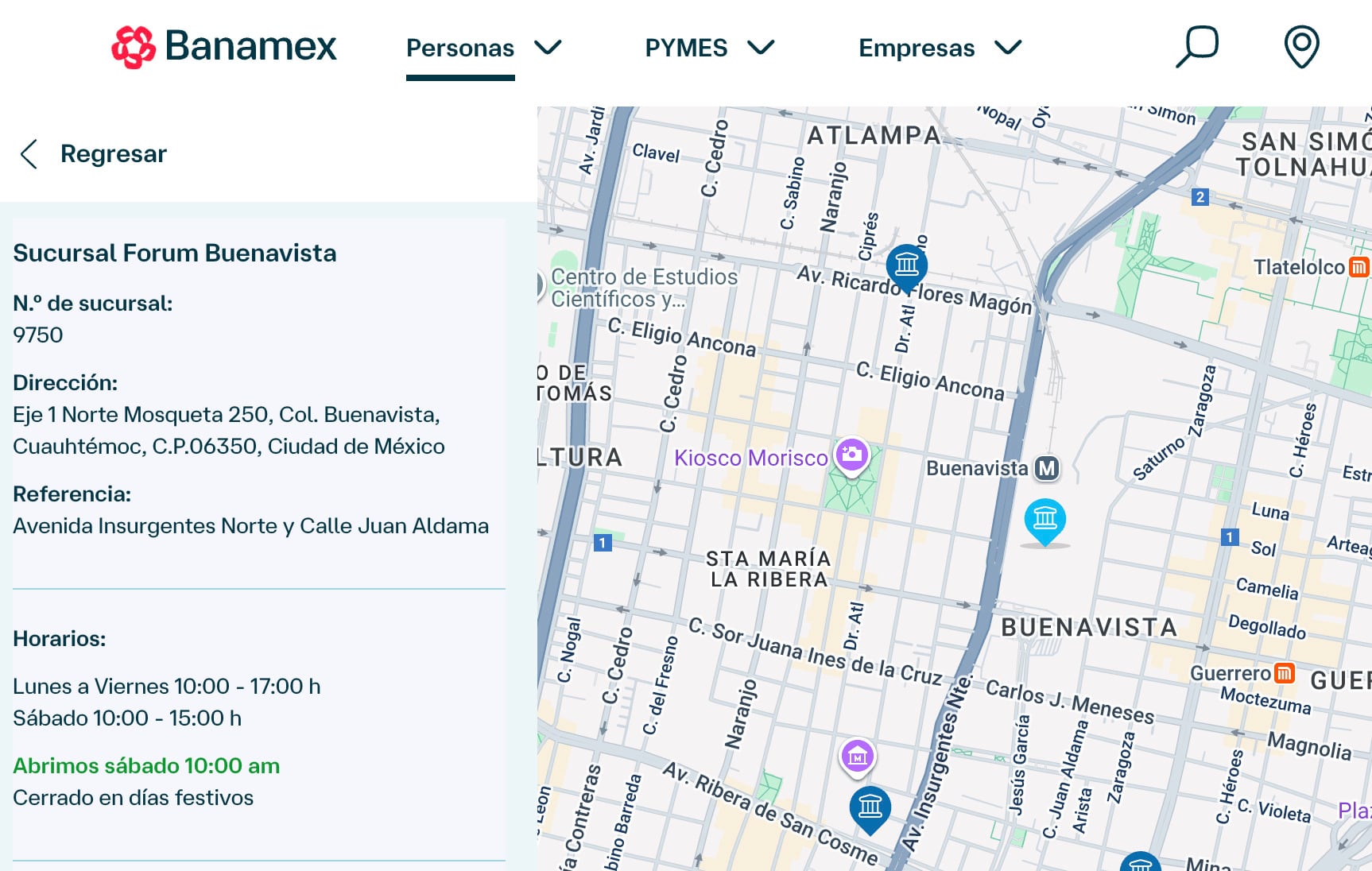Viewport: 1372px width, 871px height.
Task: Click the Horarios heading
Action: pos(60,639)
